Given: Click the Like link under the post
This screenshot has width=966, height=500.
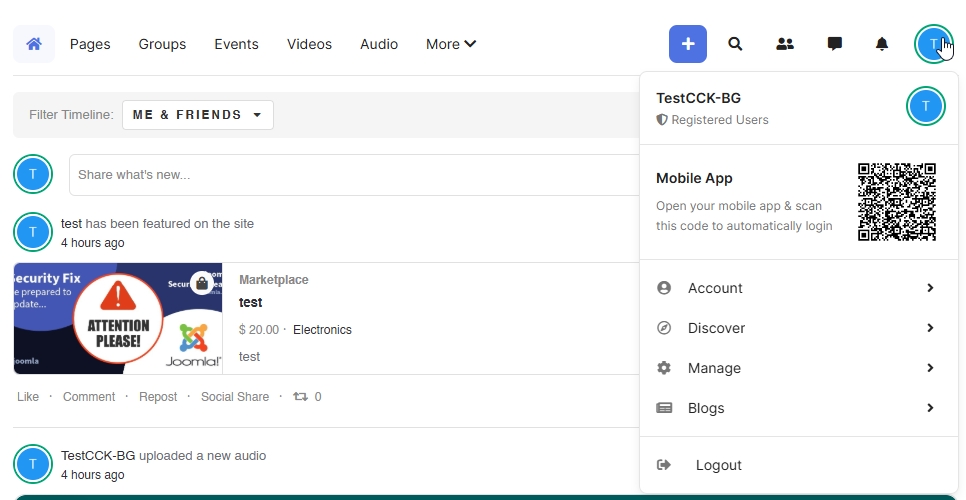Looking at the screenshot, I should [28, 397].
